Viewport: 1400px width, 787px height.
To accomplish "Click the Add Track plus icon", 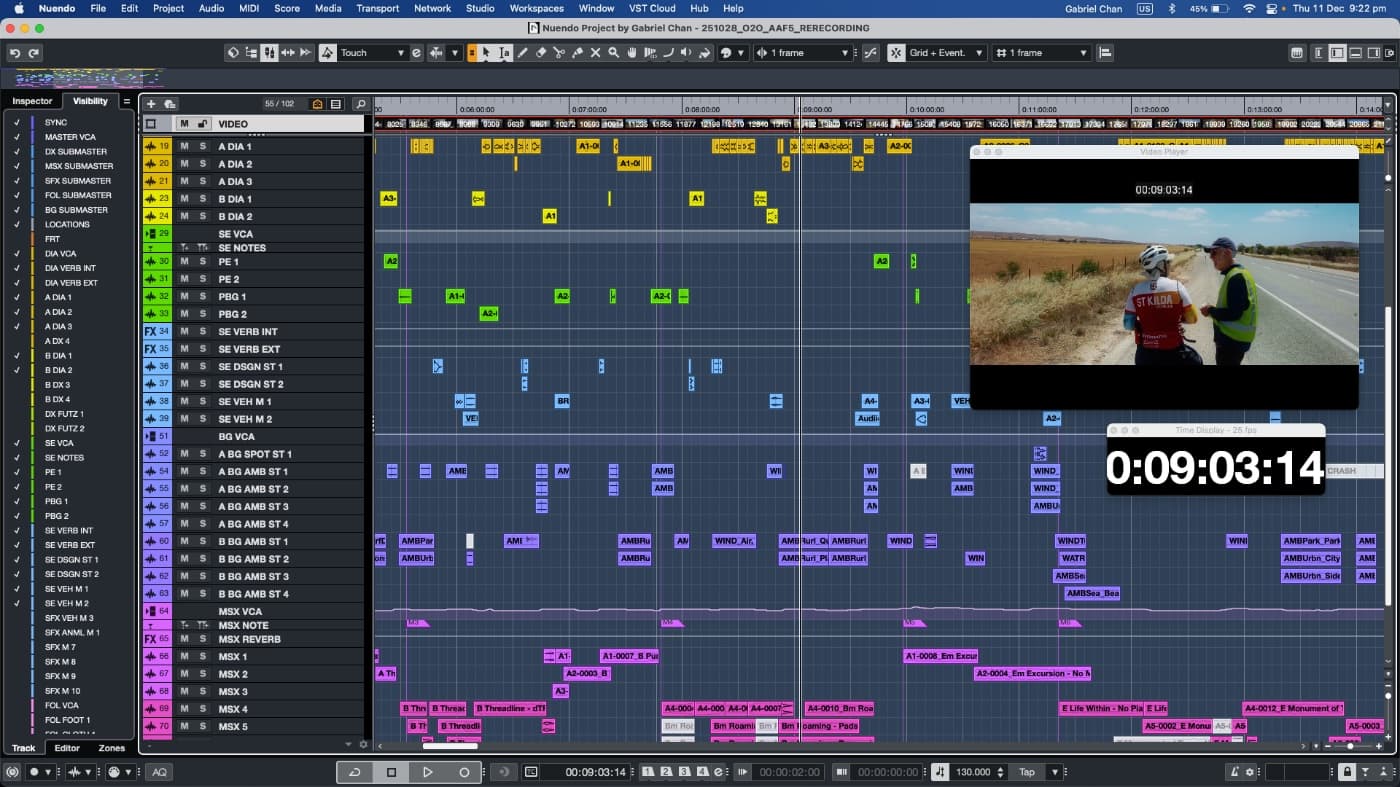I will pyautogui.click(x=151, y=104).
